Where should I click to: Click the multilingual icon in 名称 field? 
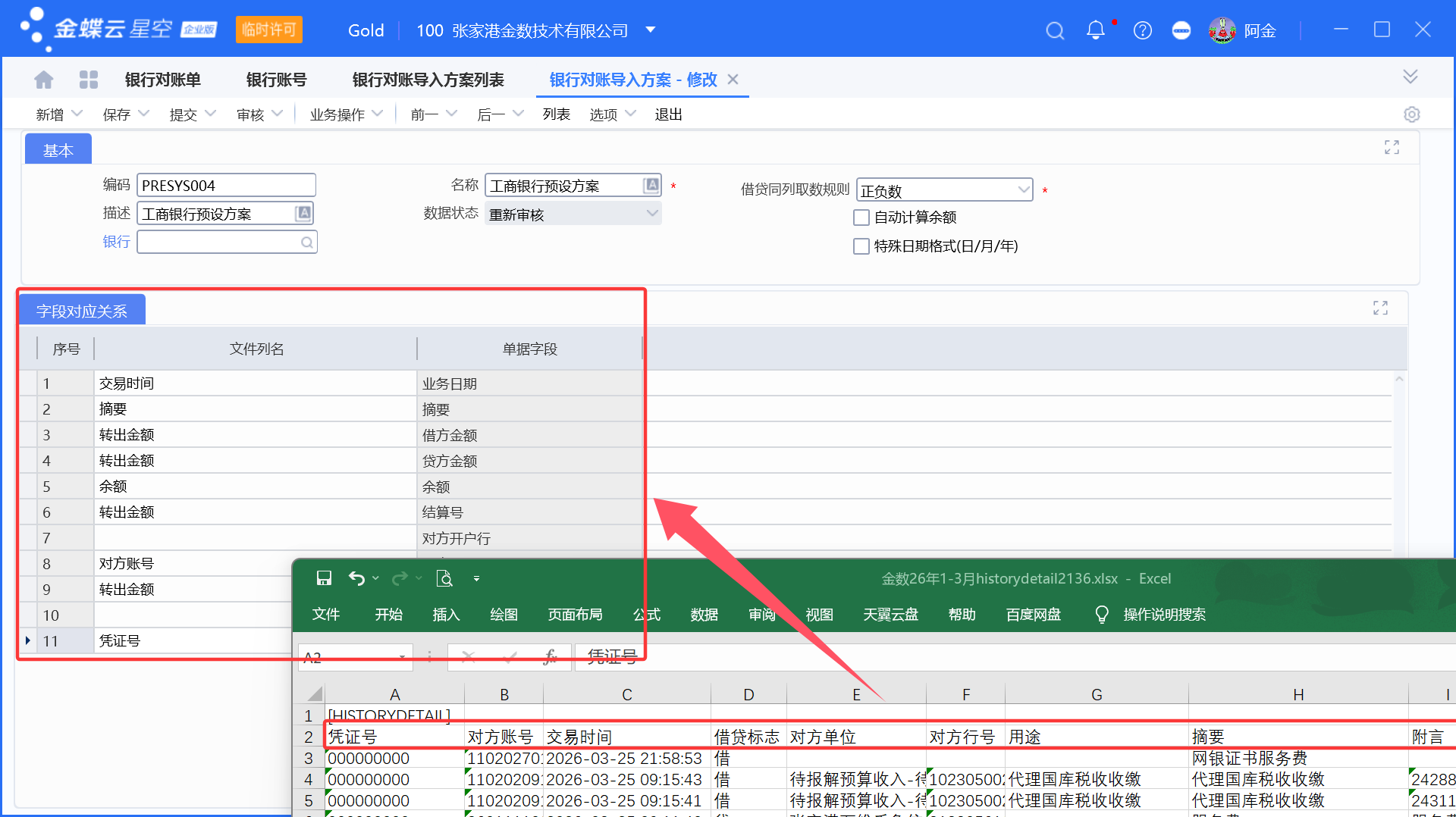click(x=651, y=186)
